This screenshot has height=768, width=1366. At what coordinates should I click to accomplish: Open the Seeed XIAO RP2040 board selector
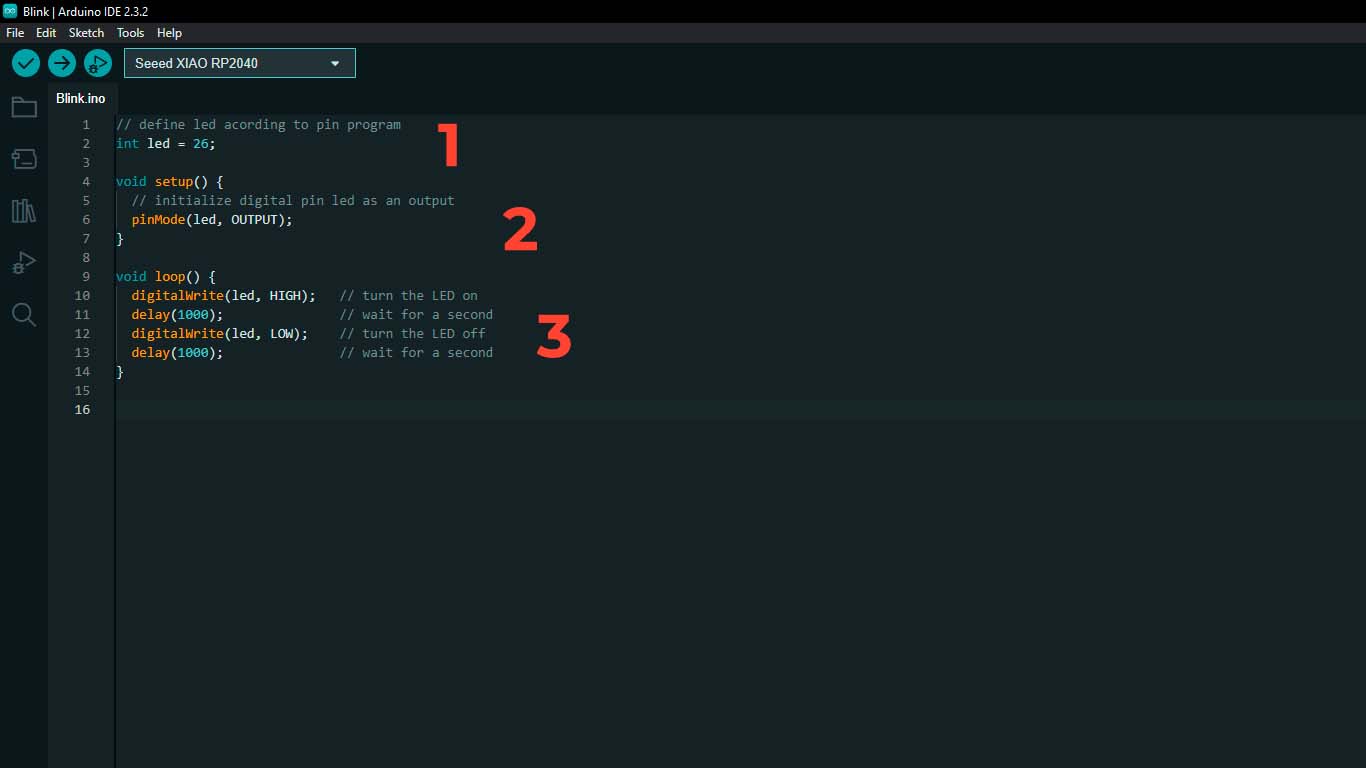(240, 63)
